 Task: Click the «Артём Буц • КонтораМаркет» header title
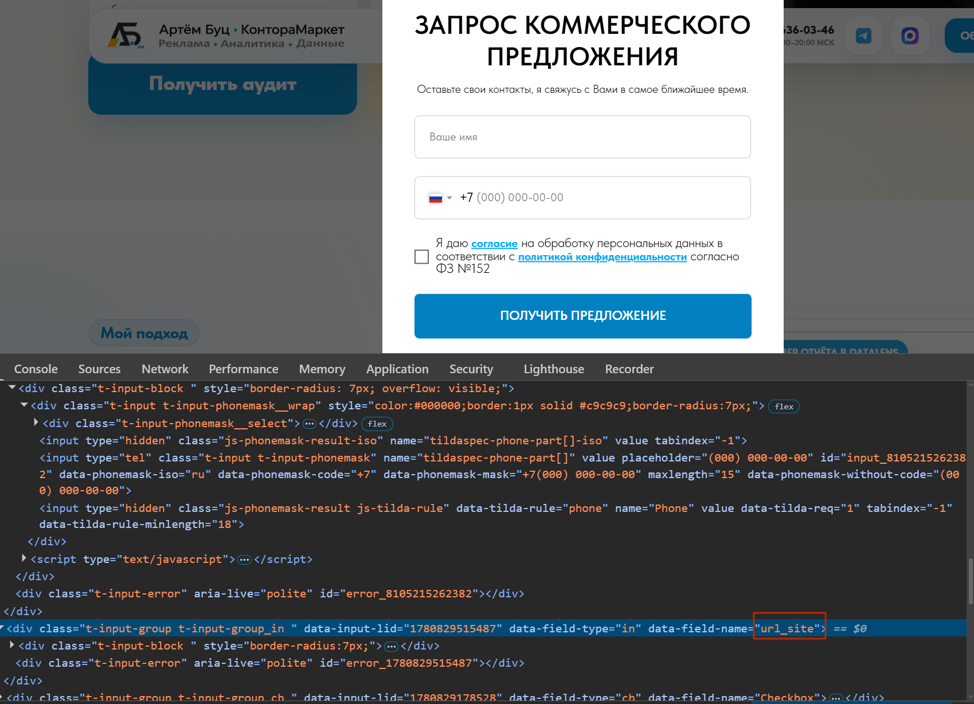tap(252, 29)
